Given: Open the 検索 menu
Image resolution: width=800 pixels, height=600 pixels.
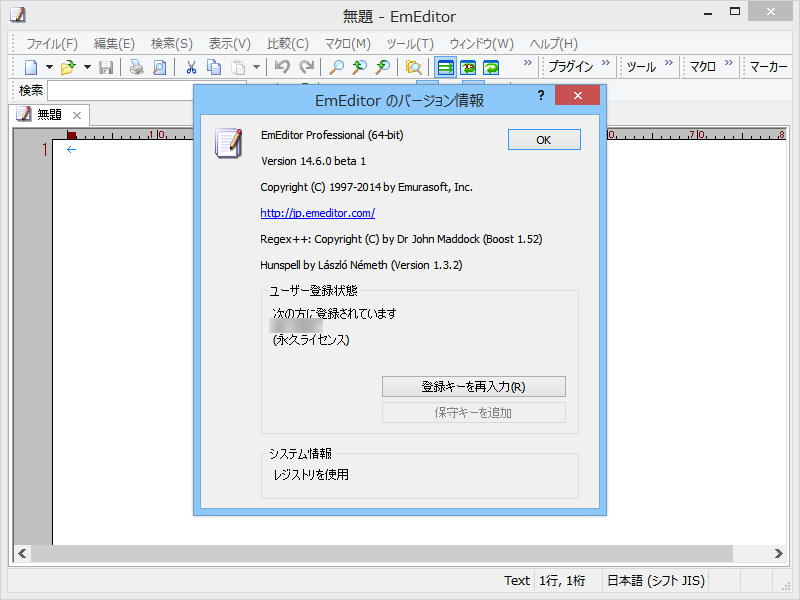Looking at the screenshot, I should coord(170,43).
